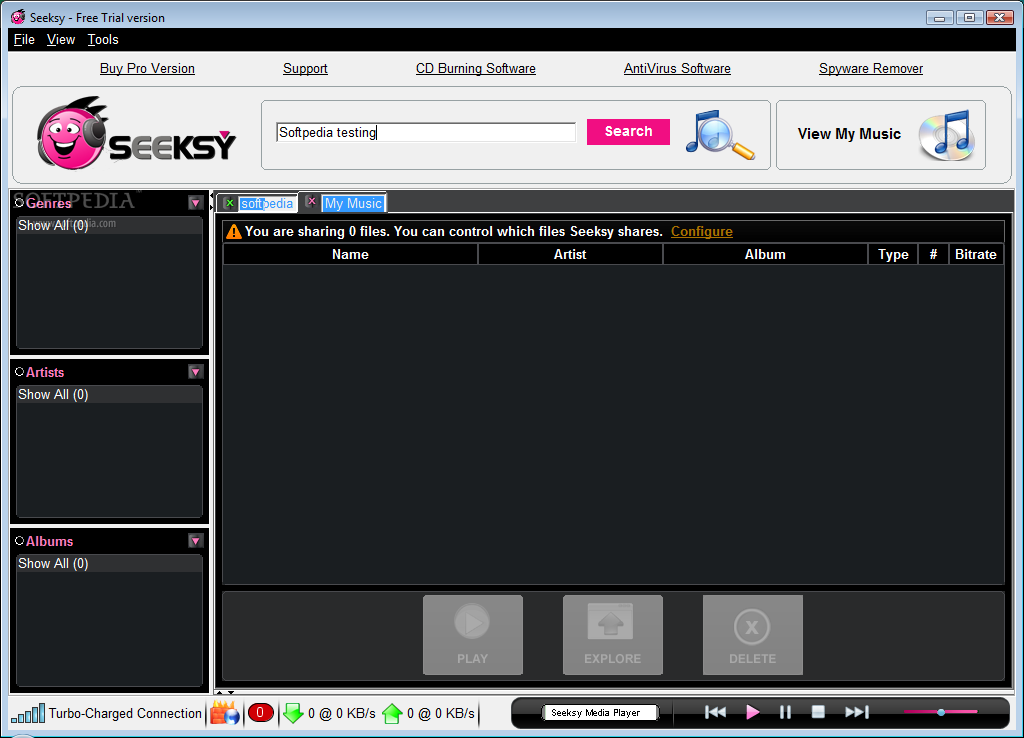Open the File menu
Screen dimensions: 1024x738
24,39
